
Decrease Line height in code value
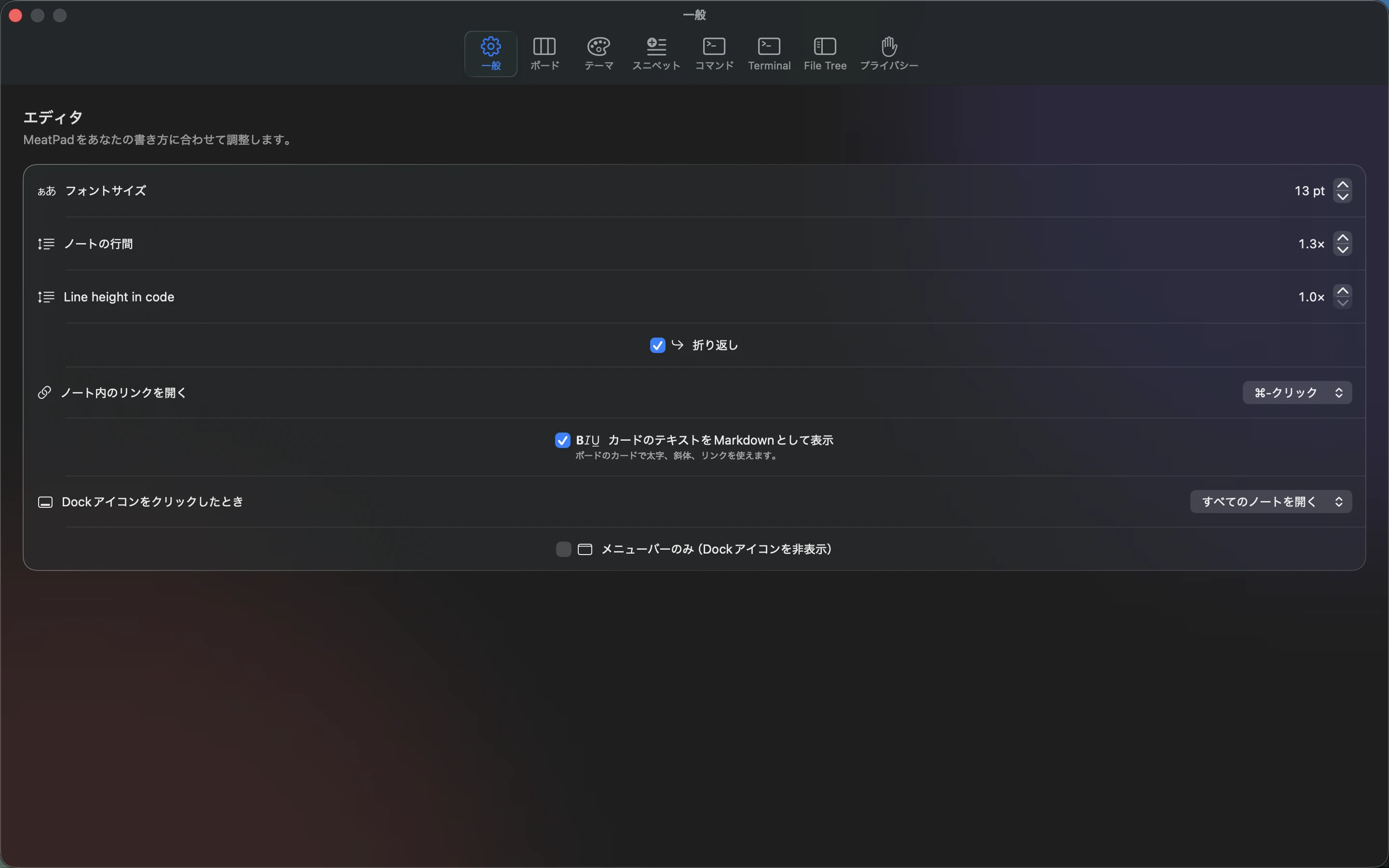1342,302
